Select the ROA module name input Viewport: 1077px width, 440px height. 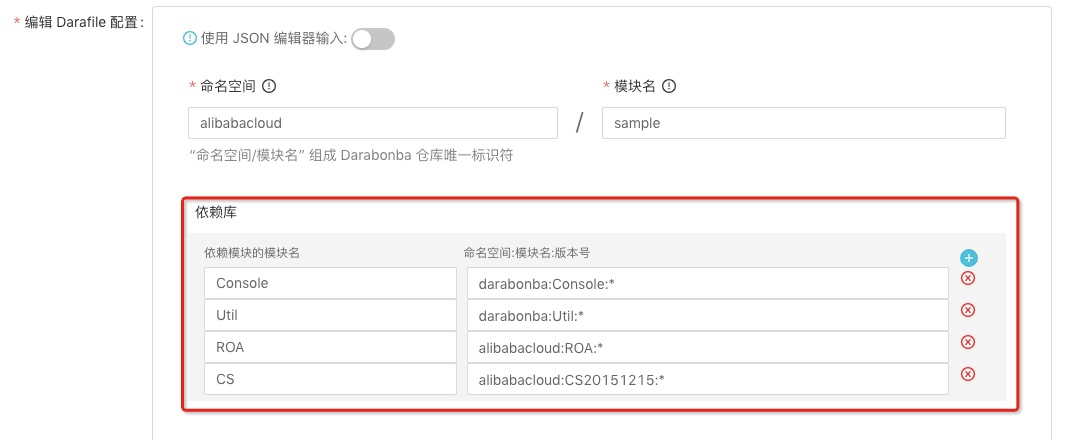(329, 347)
